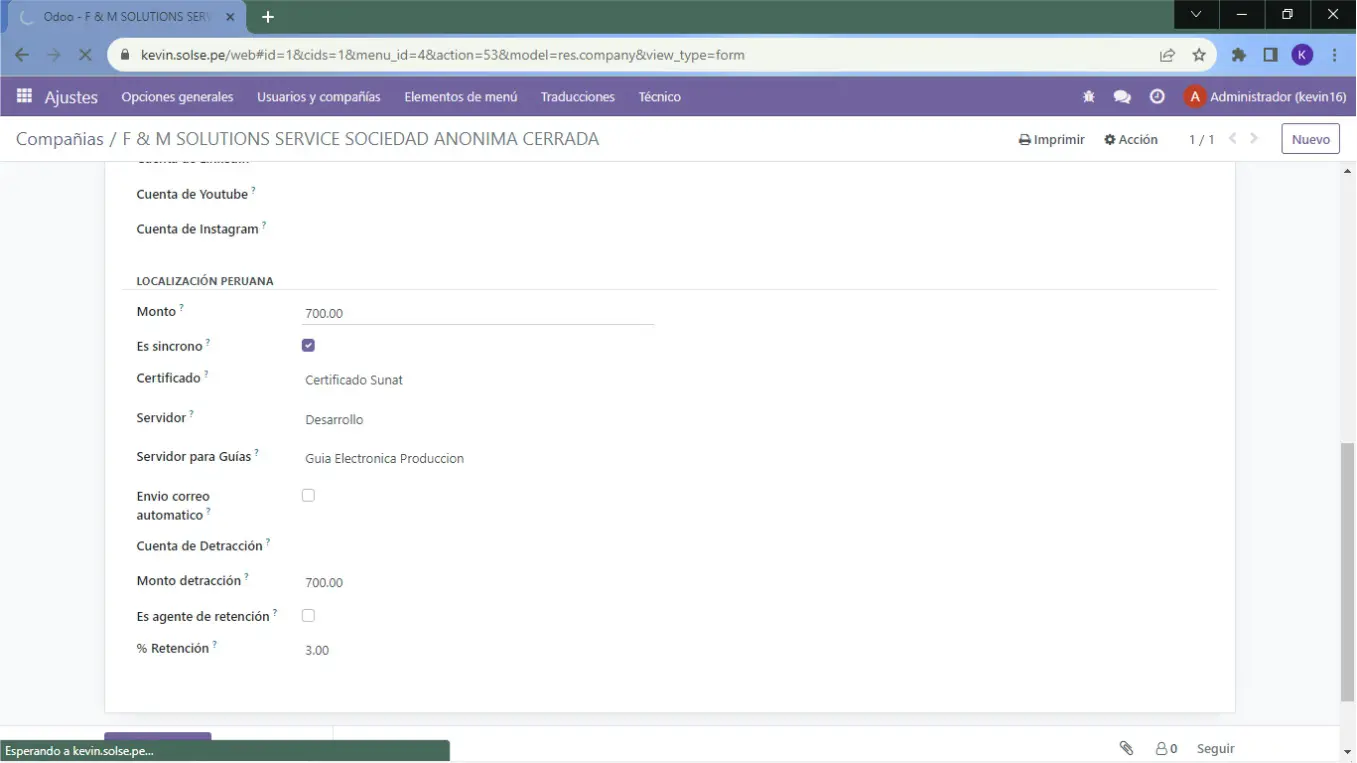This screenshot has width=1357, height=763.
Task: Open the conversations chat icon
Action: [x=1122, y=97]
